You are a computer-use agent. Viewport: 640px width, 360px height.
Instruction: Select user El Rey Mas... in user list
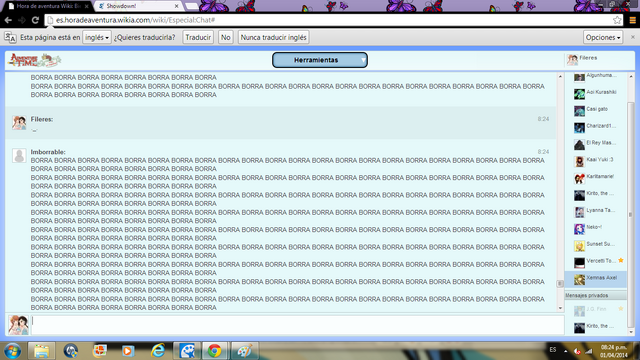596,144
